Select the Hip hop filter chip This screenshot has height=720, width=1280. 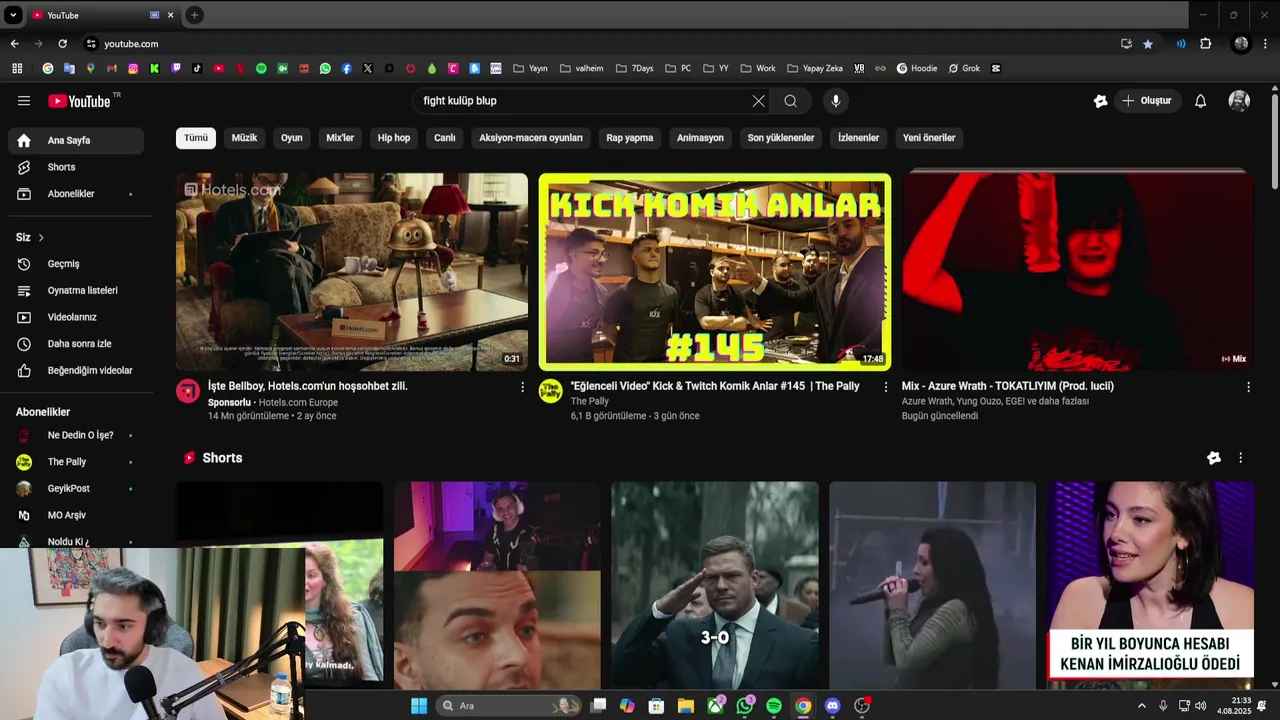394,138
